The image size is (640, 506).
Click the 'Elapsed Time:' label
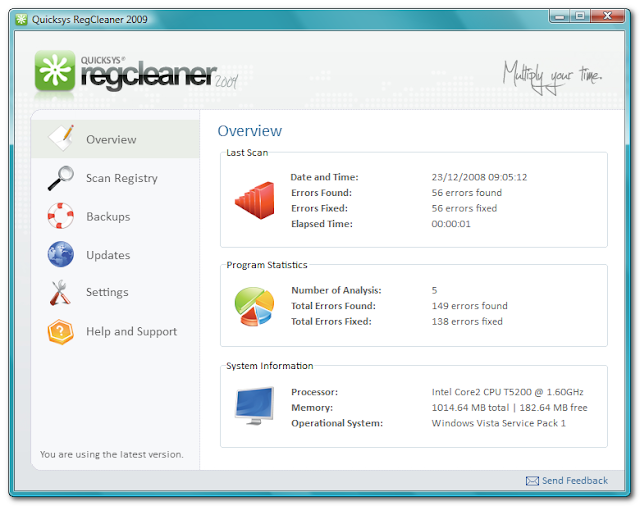tap(322, 224)
